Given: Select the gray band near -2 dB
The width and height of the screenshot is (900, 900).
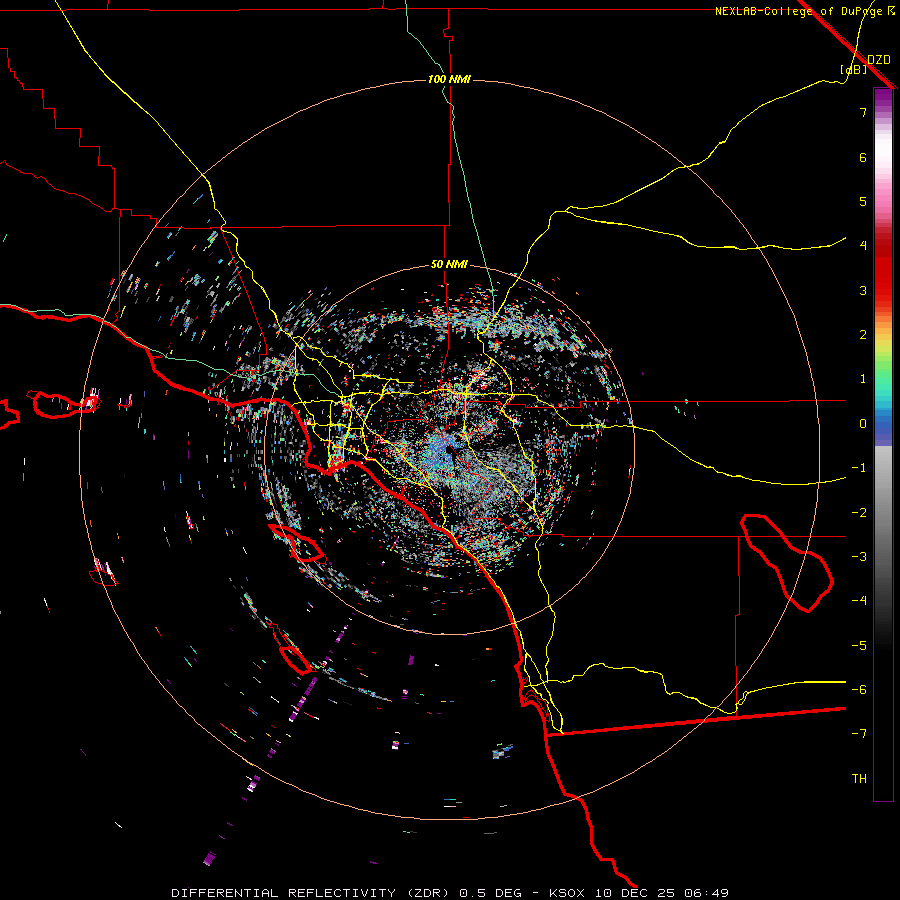Looking at the screenshot, I should [883, 513].
